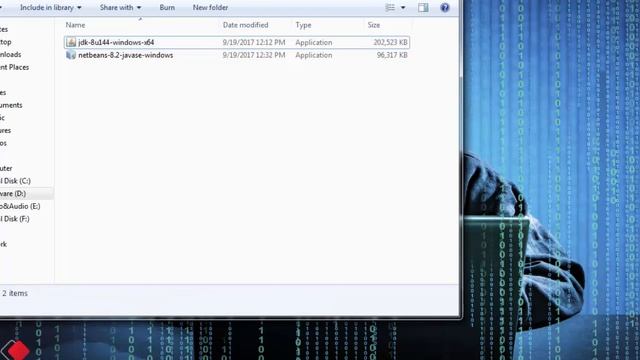Open Downloads in the navigation pane
Image resolution: width=640 pixels, height=360 pixels.
coord(11,54)
